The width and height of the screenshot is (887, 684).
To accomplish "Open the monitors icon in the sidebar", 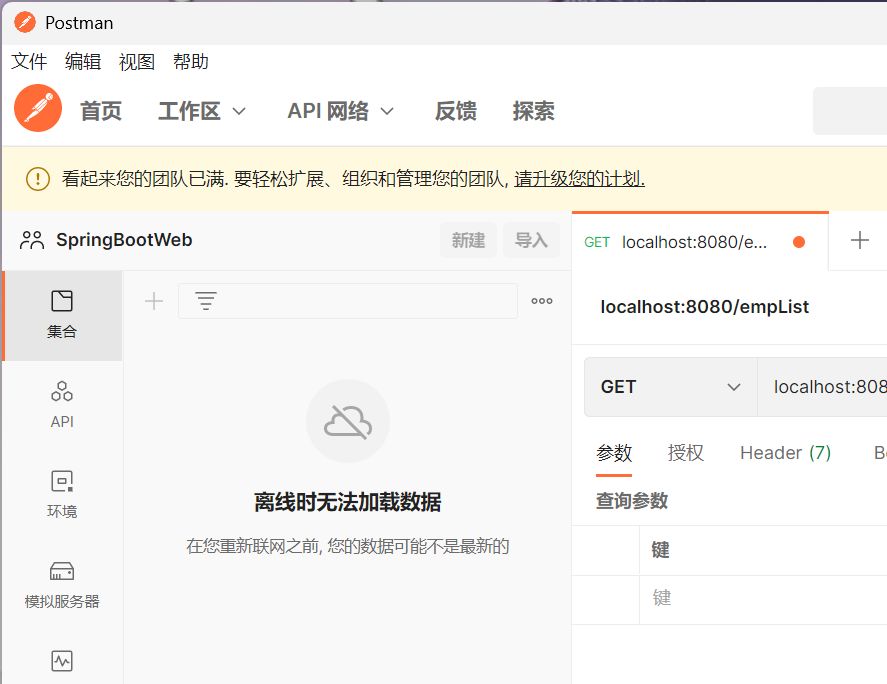I will [62, 660].
